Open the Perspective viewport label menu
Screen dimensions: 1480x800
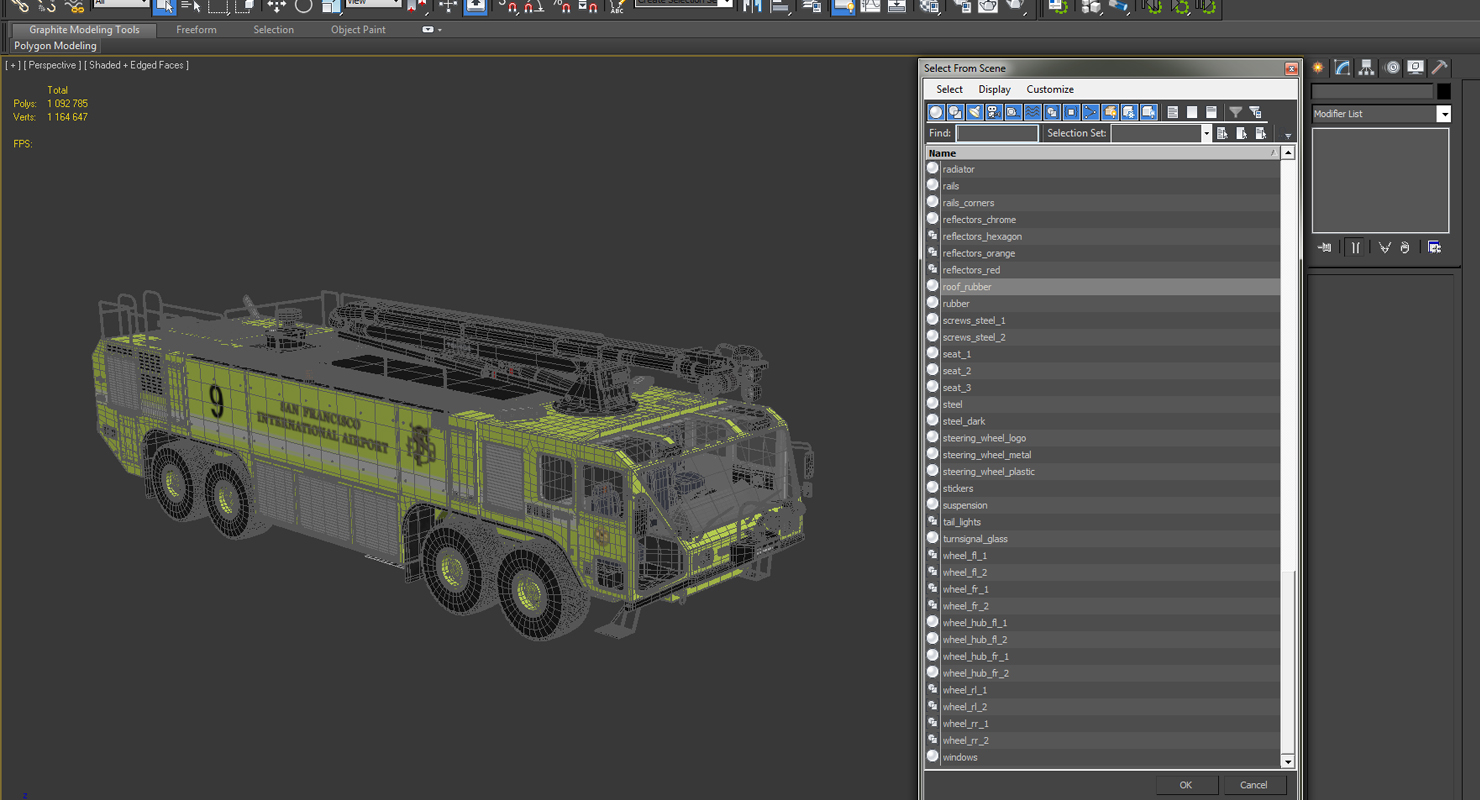[x=52, y=65]
